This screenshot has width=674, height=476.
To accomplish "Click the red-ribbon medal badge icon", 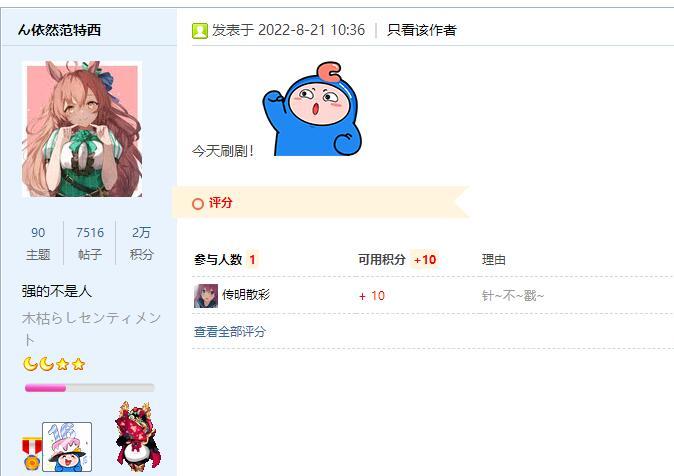I will click(32, 454).
